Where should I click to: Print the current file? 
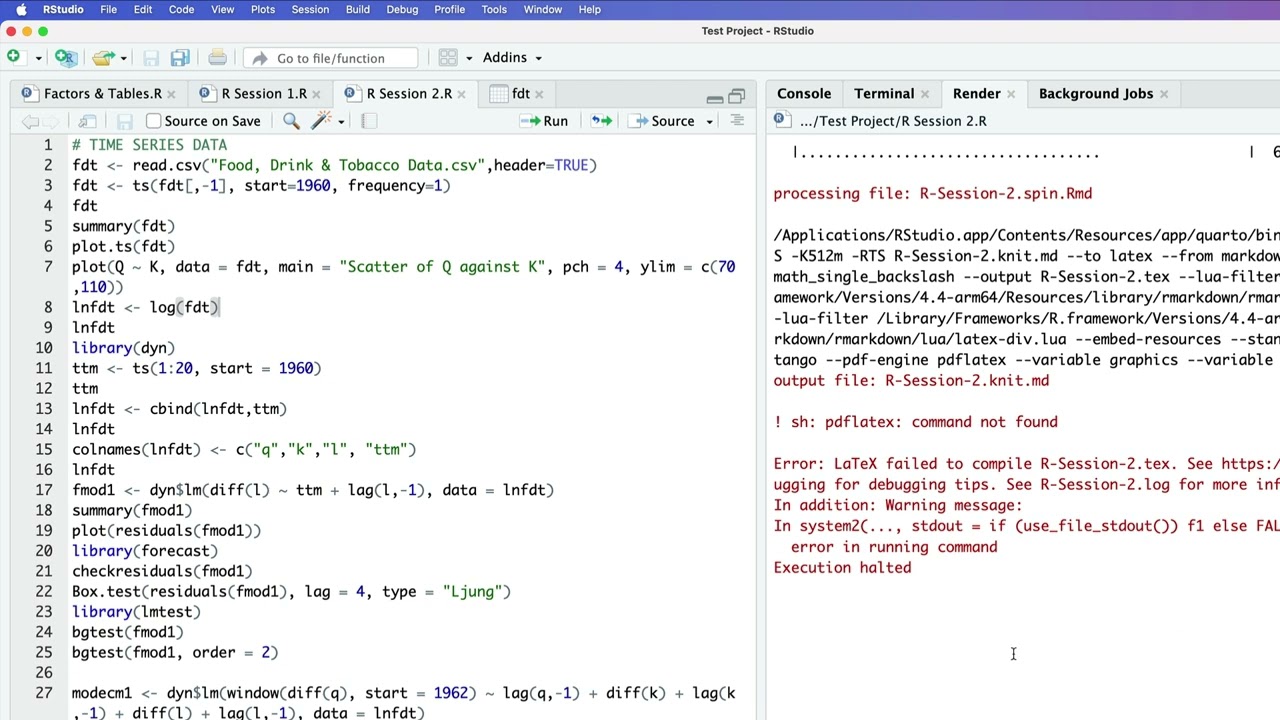pyautogui.click(x=217, y=58)
